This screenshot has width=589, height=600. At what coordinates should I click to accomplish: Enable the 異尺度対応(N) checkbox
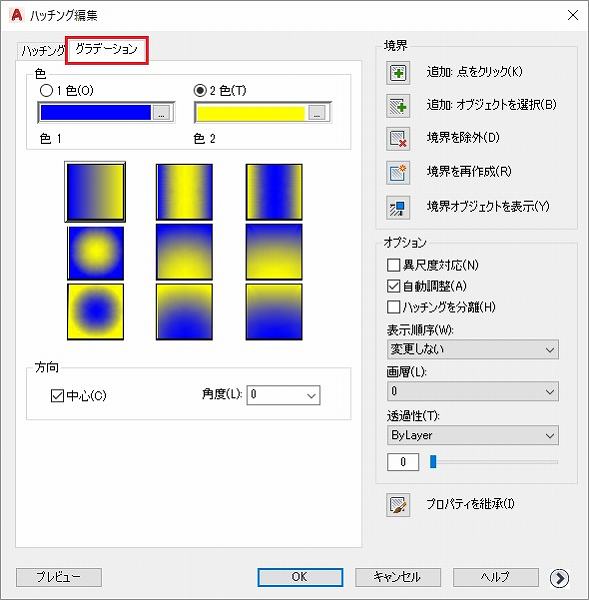point(393,265)
